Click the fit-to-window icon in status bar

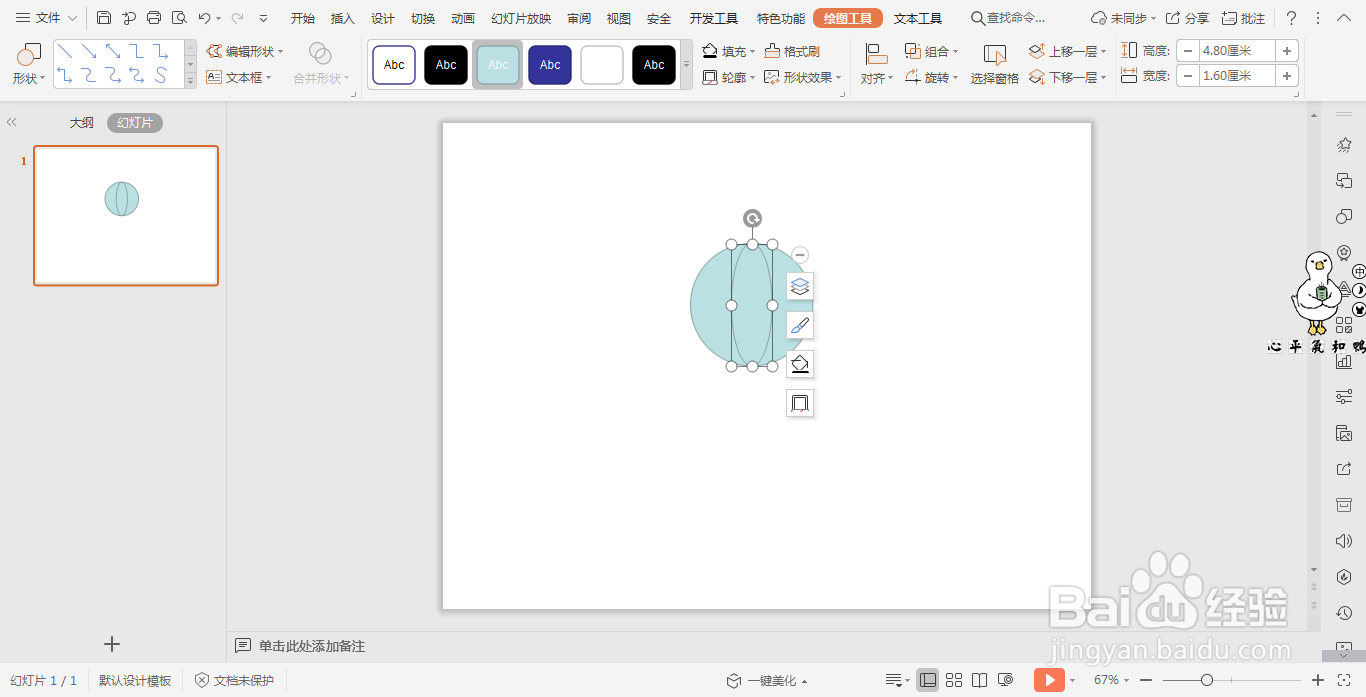(x=1343, y=680)
